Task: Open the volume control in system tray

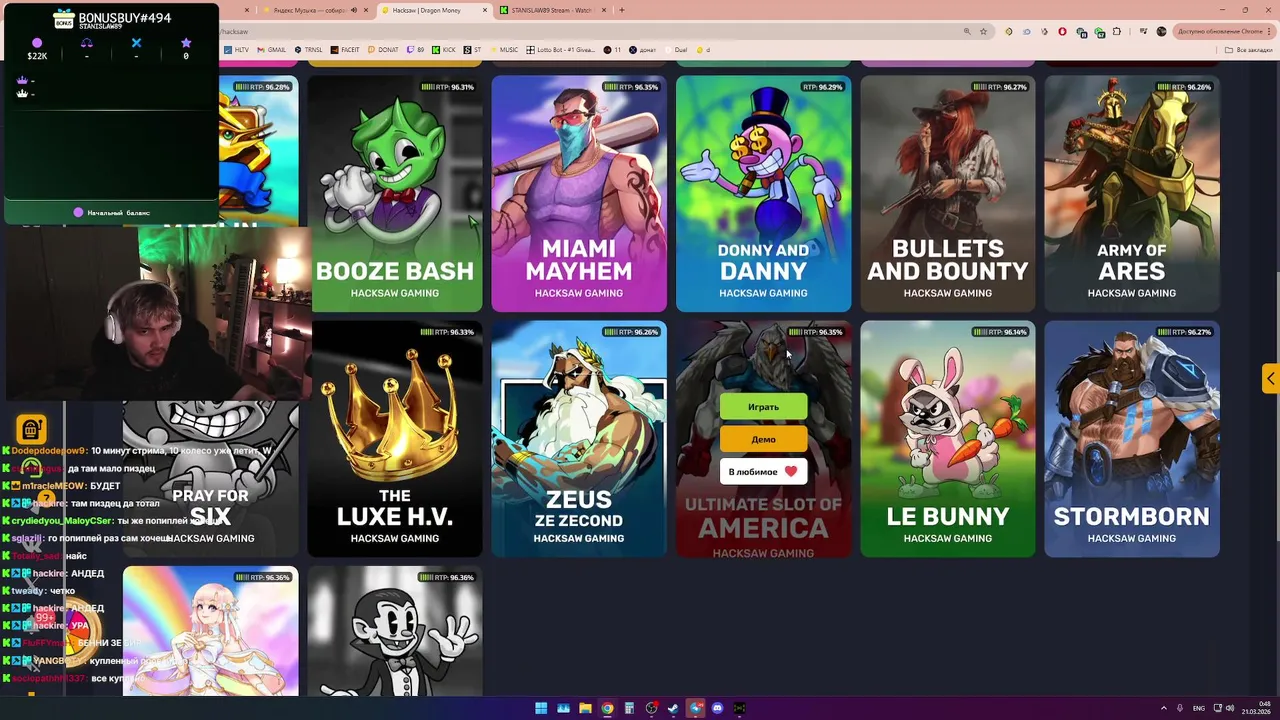Action: pyautogui.click(x=1229, y=708)
